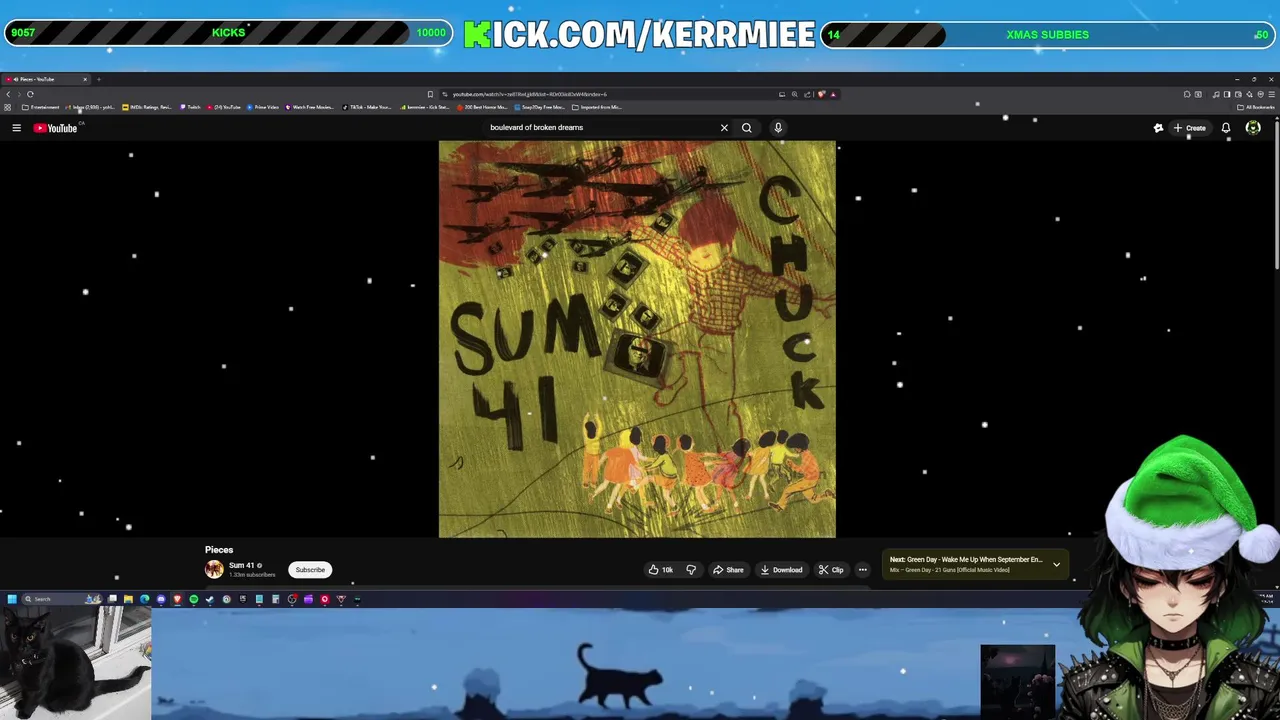Viewport: 1280px width, 720px height.
Task: Click the Sum 41 Chuck album video area
Action: 637,339
